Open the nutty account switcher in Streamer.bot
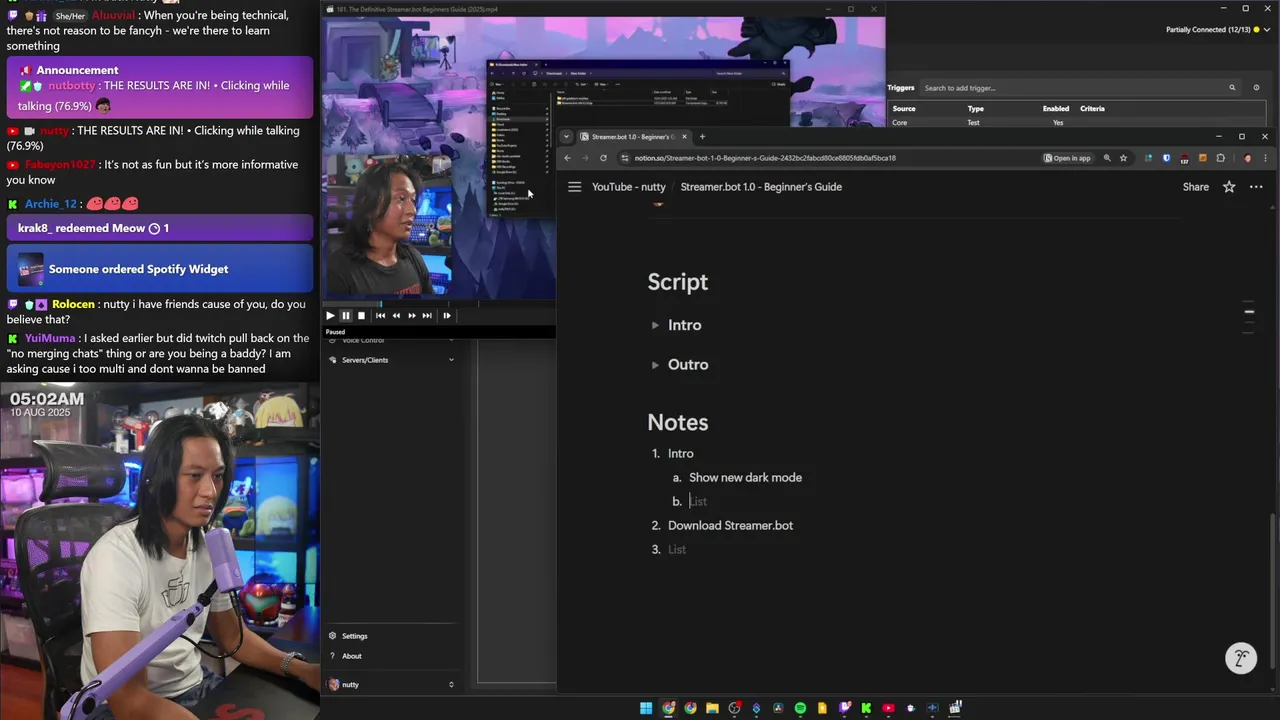The height and width of the screenshot is (720, 1280). point(393,685)
